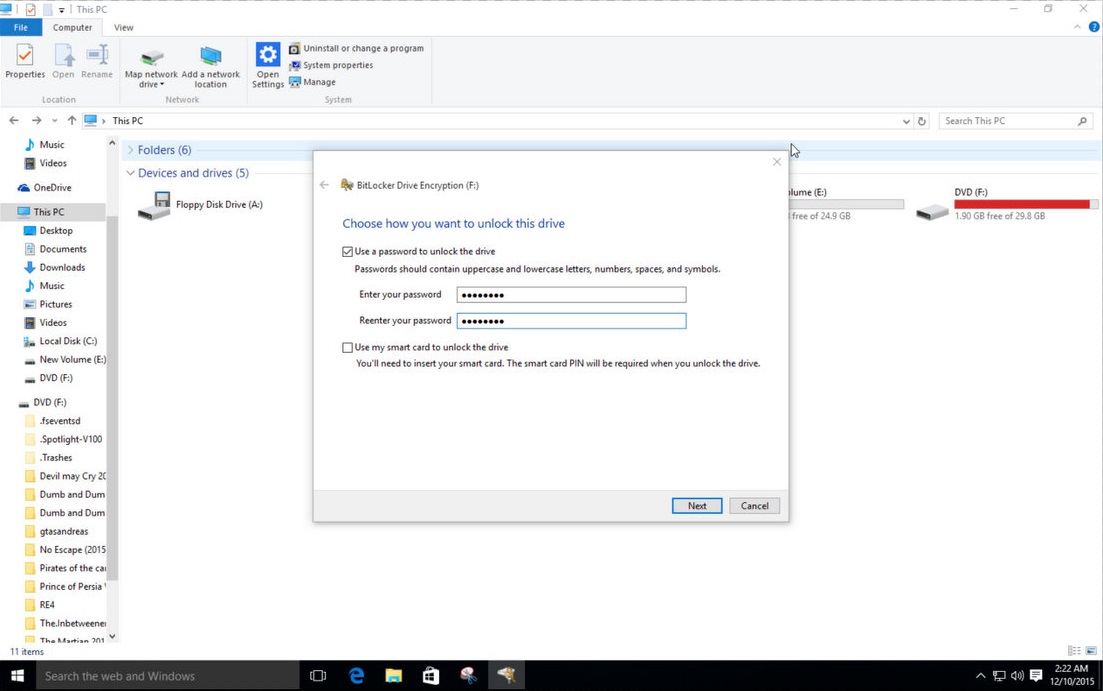The height and width of the screenshot is (691, 1103).
Task: Uncheck Use a password to unlock
Action: coord(348,251)
